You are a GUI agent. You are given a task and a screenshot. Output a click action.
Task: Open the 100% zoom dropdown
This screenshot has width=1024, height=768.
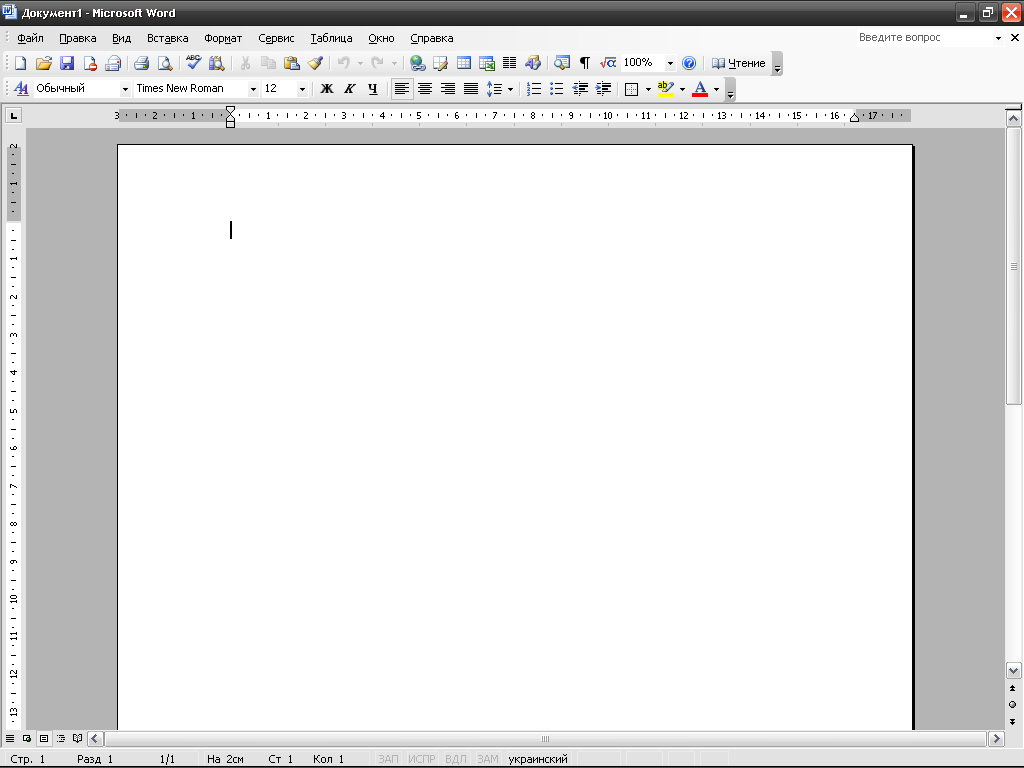[670, 63]
